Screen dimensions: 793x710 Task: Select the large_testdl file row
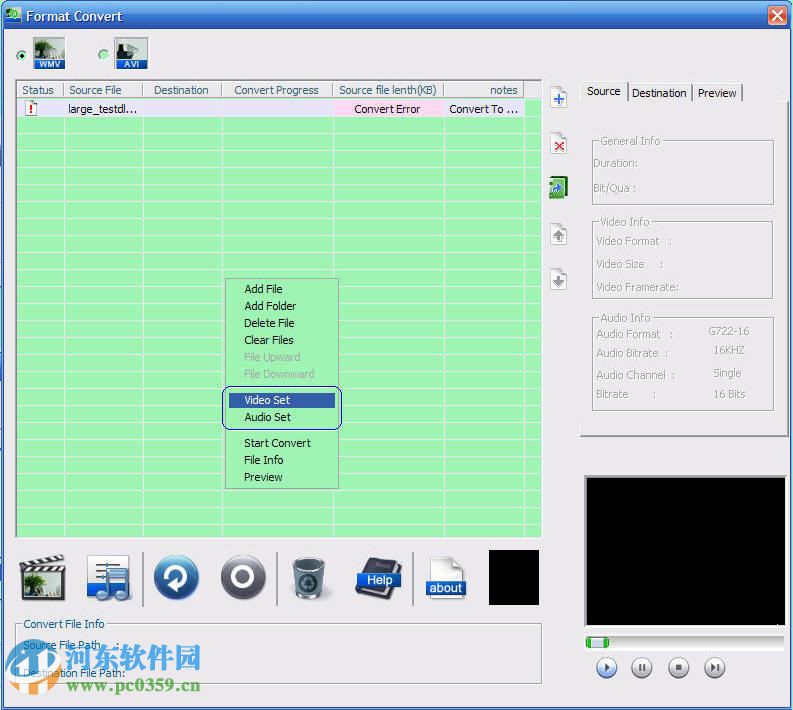102,109
